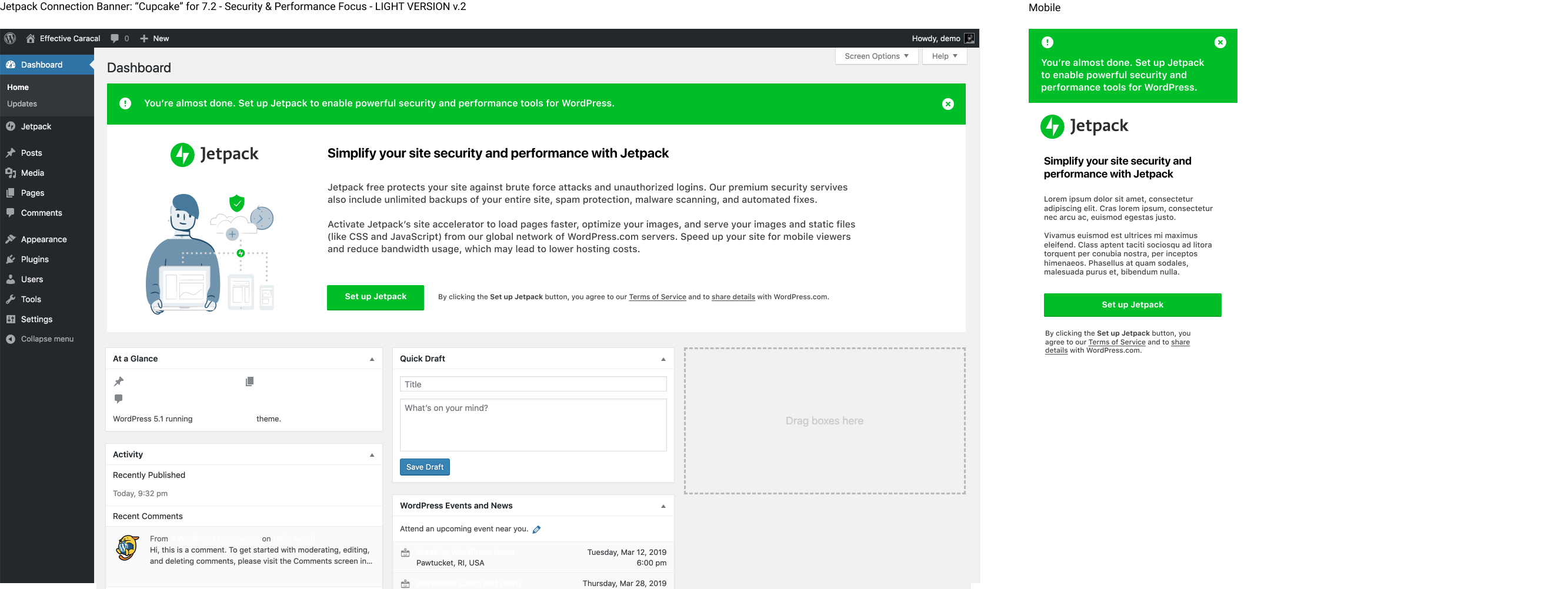Open the Posts sidebar menu
This screenshot has height=589, width=1568.
click(47, 153)
